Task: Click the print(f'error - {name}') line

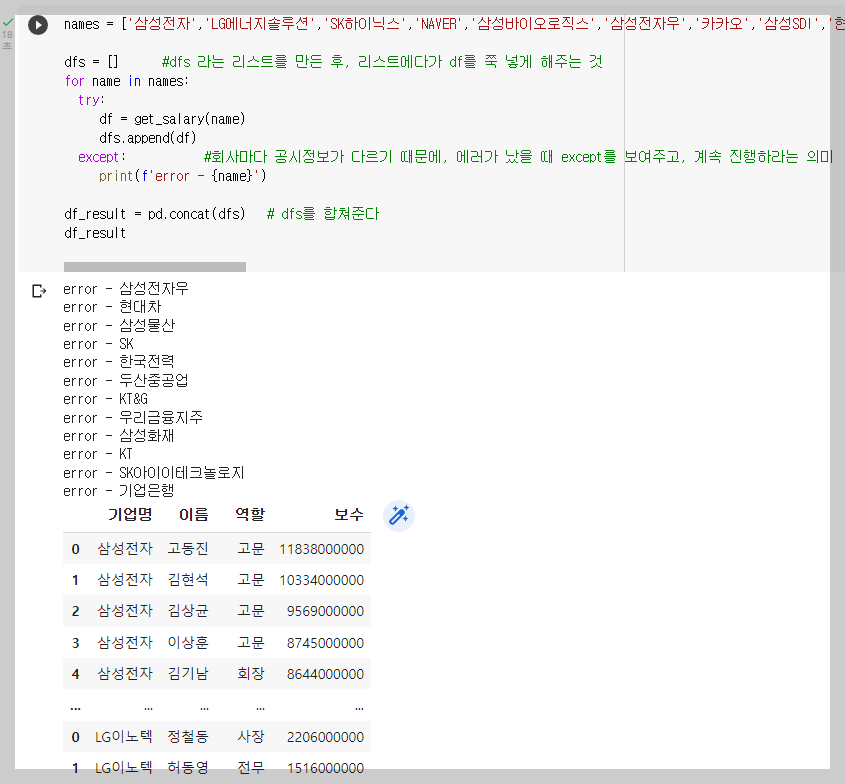Action: click(183, 176)
